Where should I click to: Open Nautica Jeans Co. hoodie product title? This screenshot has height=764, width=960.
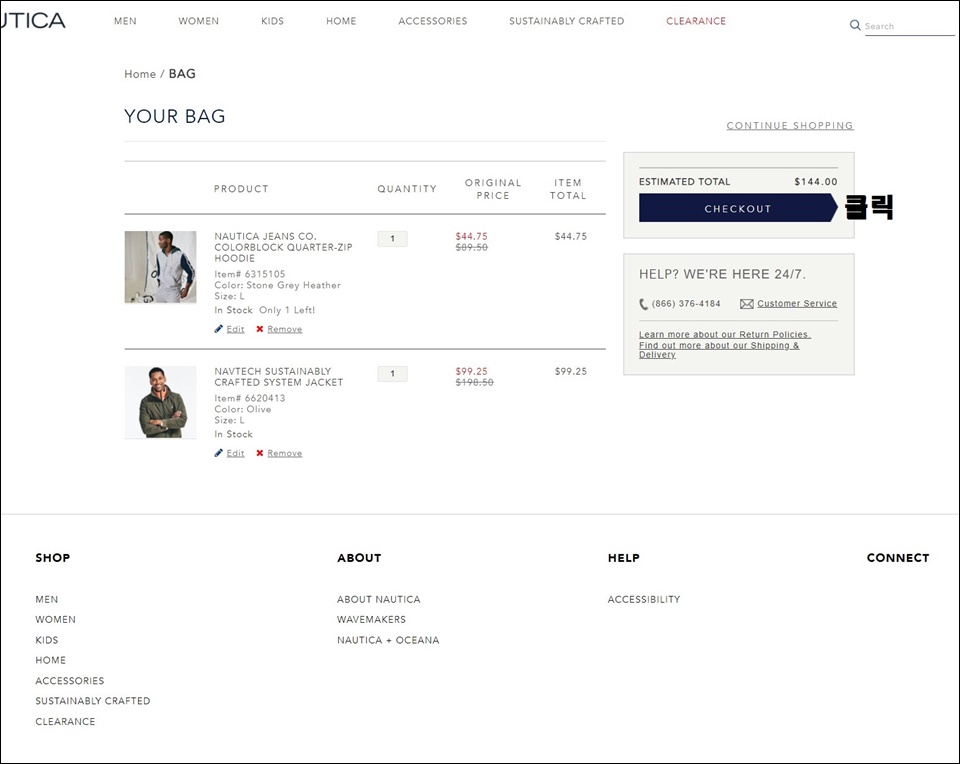283,247
